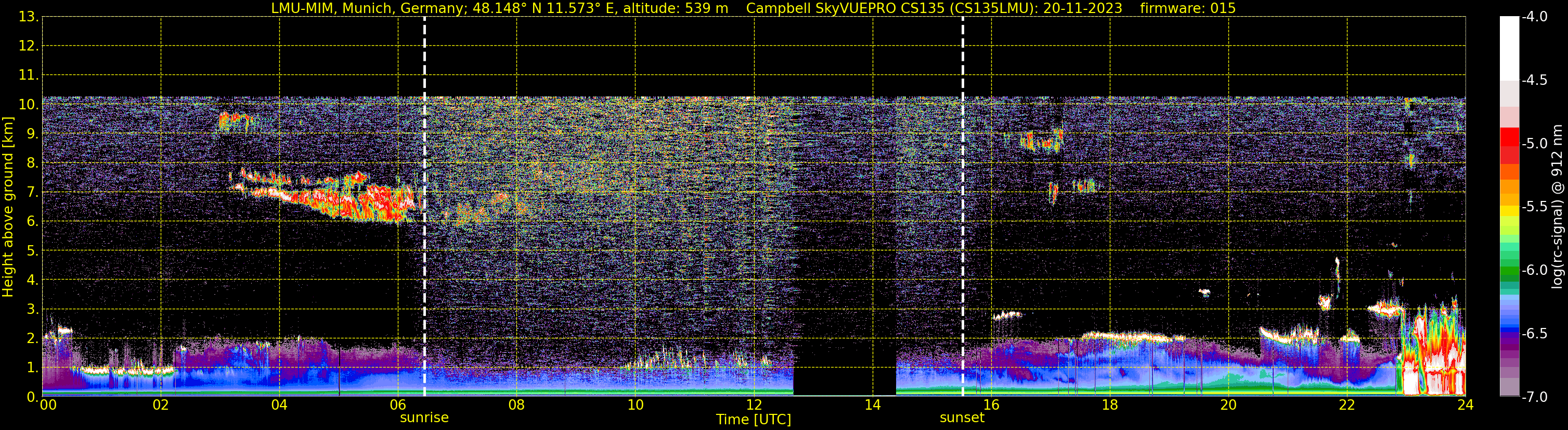
Task: Click the '5' height axis tick label
Action: click(32, 251)
